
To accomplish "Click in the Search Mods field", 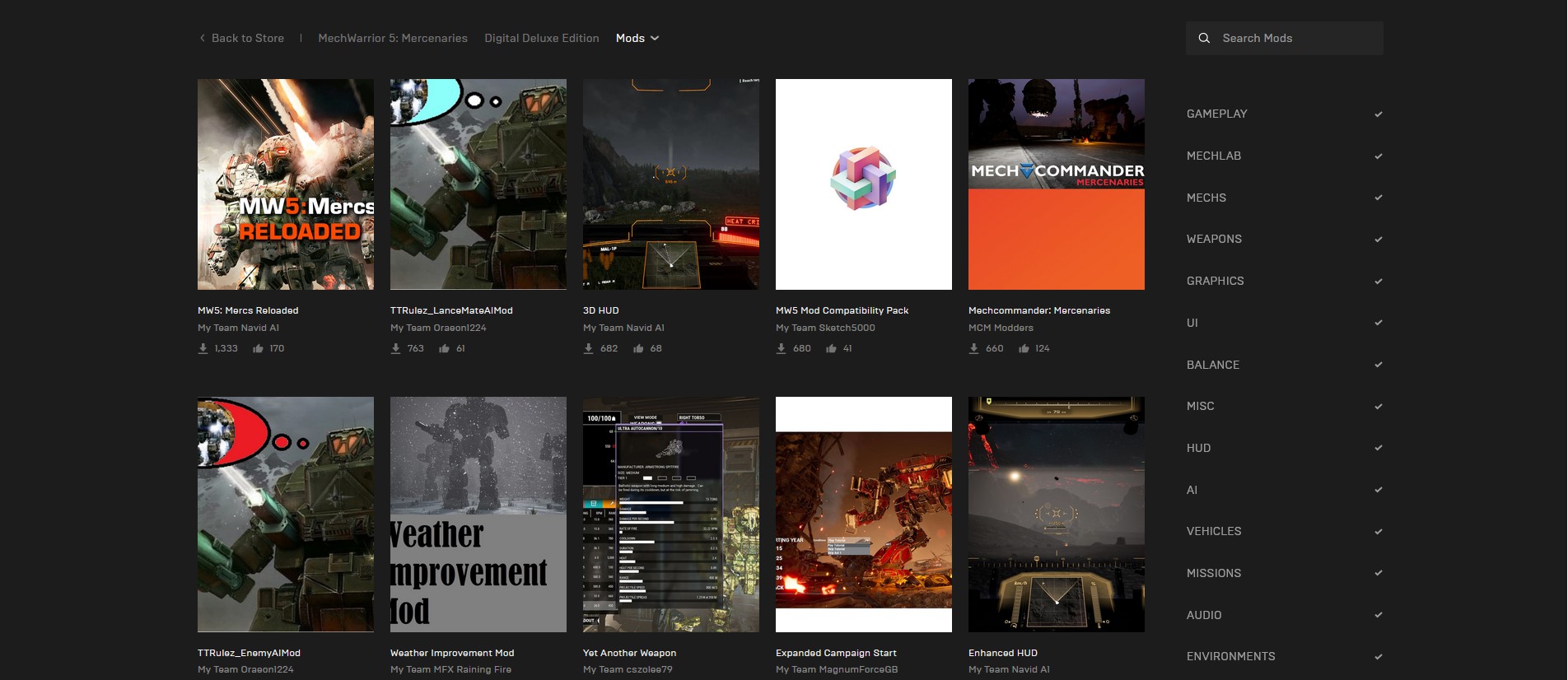I will (x=1285, y=38).
